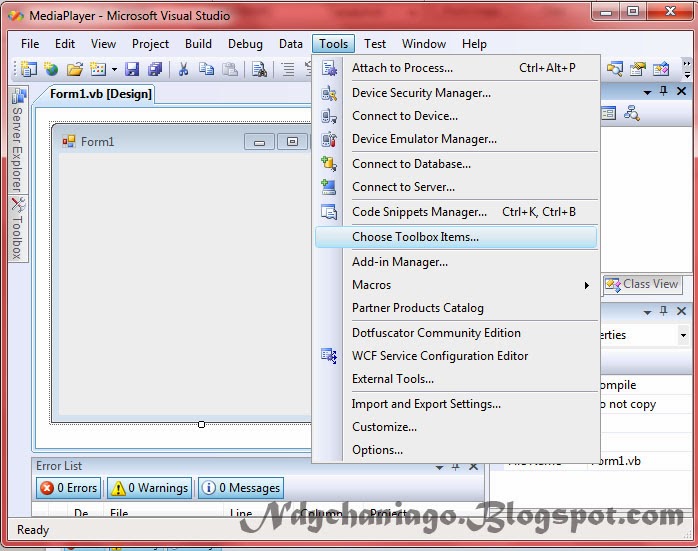Screen dimensions: 698x551
Task: Open the Server Explorer side tab
Action: pyautogui.click(x=17, y=139)
